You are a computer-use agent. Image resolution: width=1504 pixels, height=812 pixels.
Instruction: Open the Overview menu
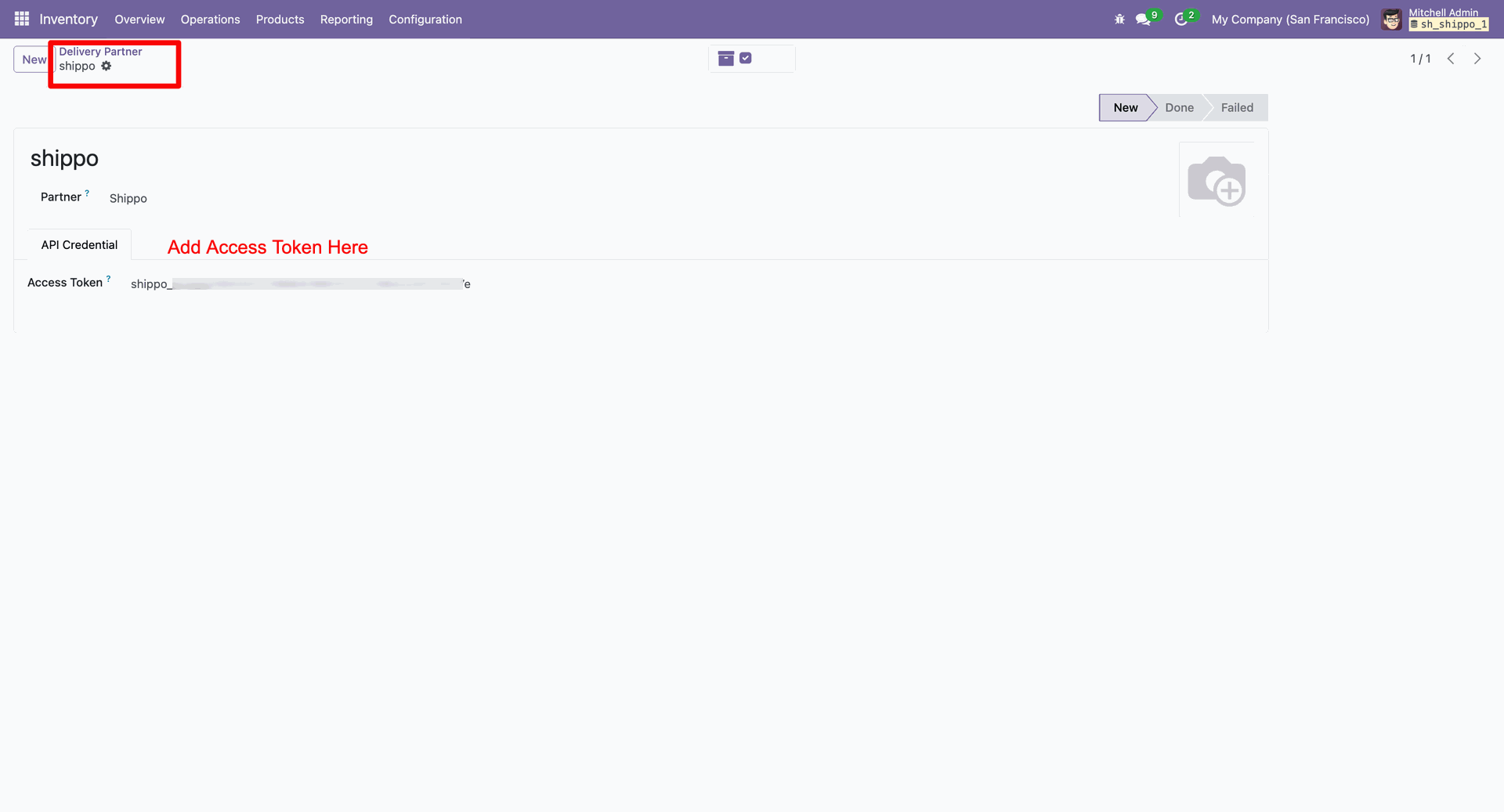pos(139,19)
